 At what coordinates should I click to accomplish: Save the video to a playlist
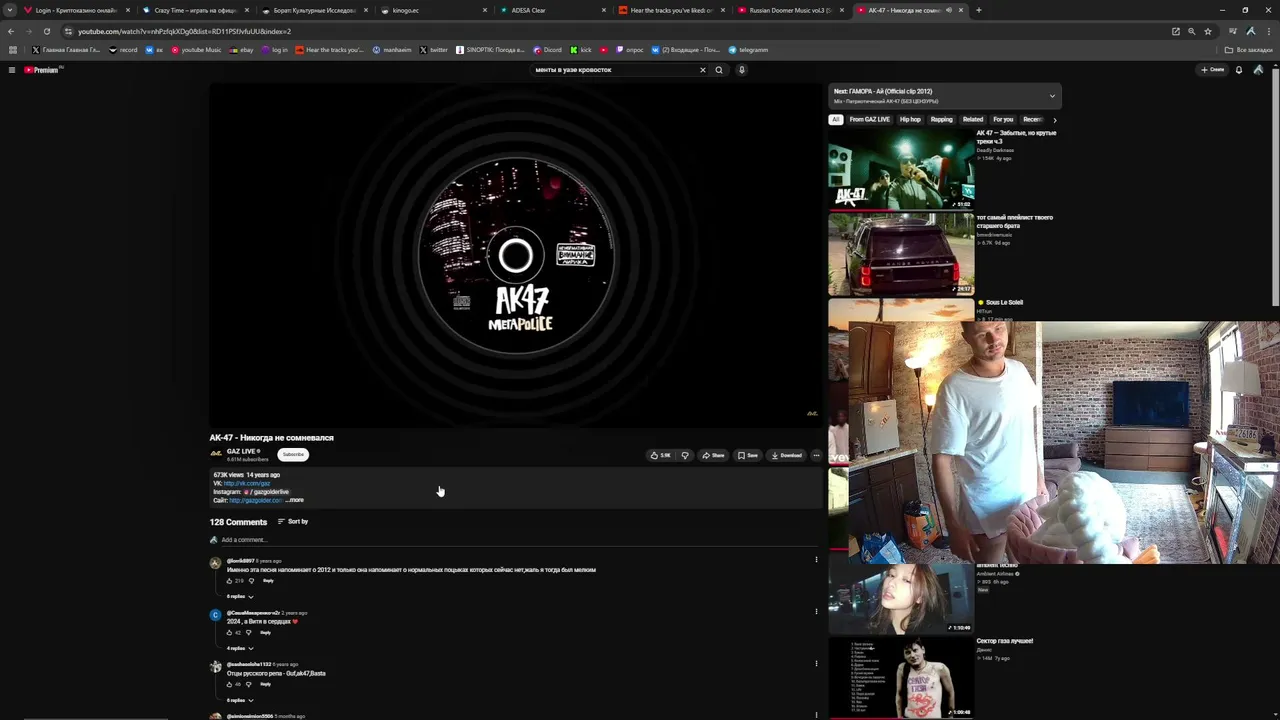pos(747,455)
